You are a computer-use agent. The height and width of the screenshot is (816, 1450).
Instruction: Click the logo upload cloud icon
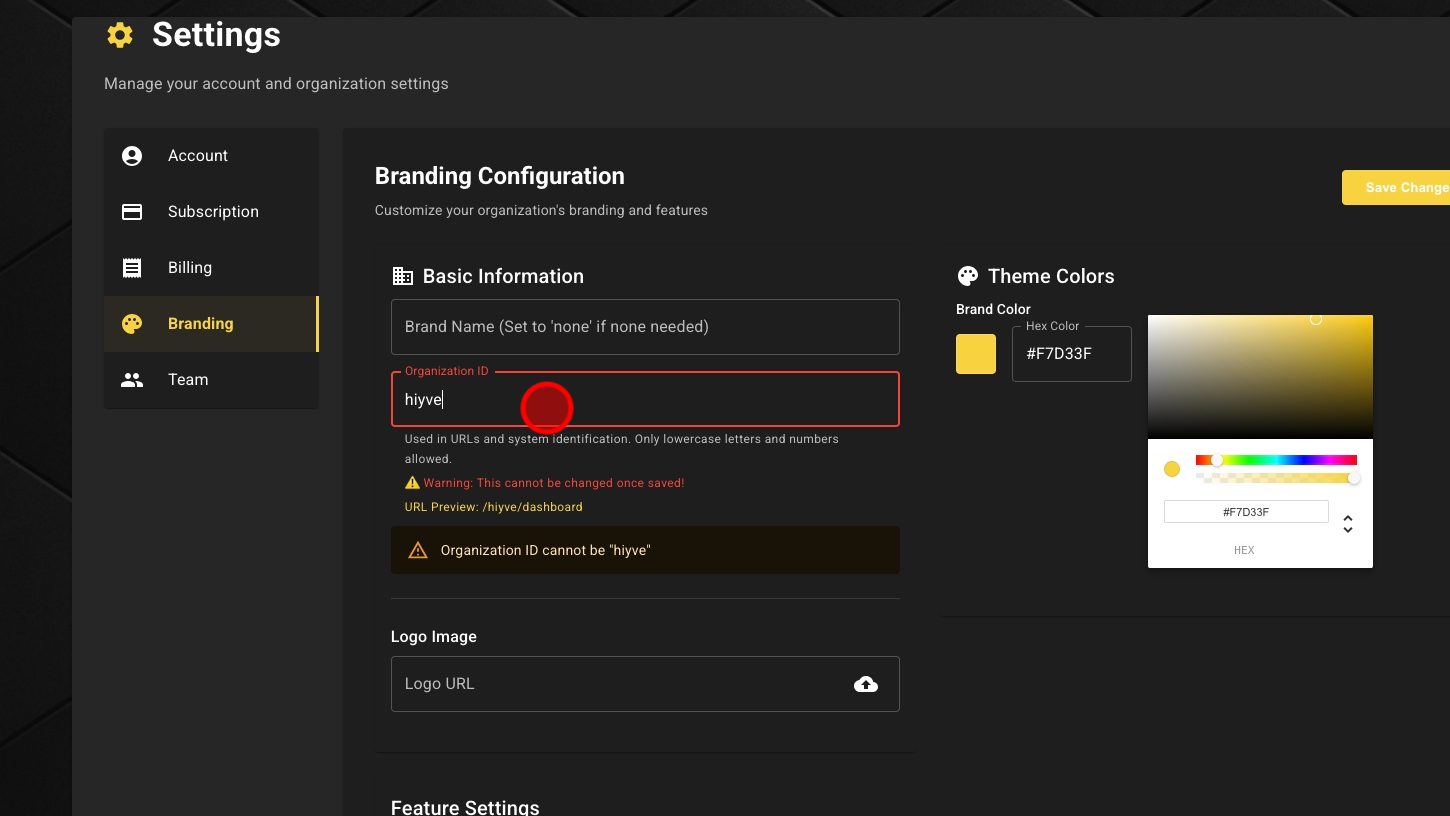(x=866, y=684)
